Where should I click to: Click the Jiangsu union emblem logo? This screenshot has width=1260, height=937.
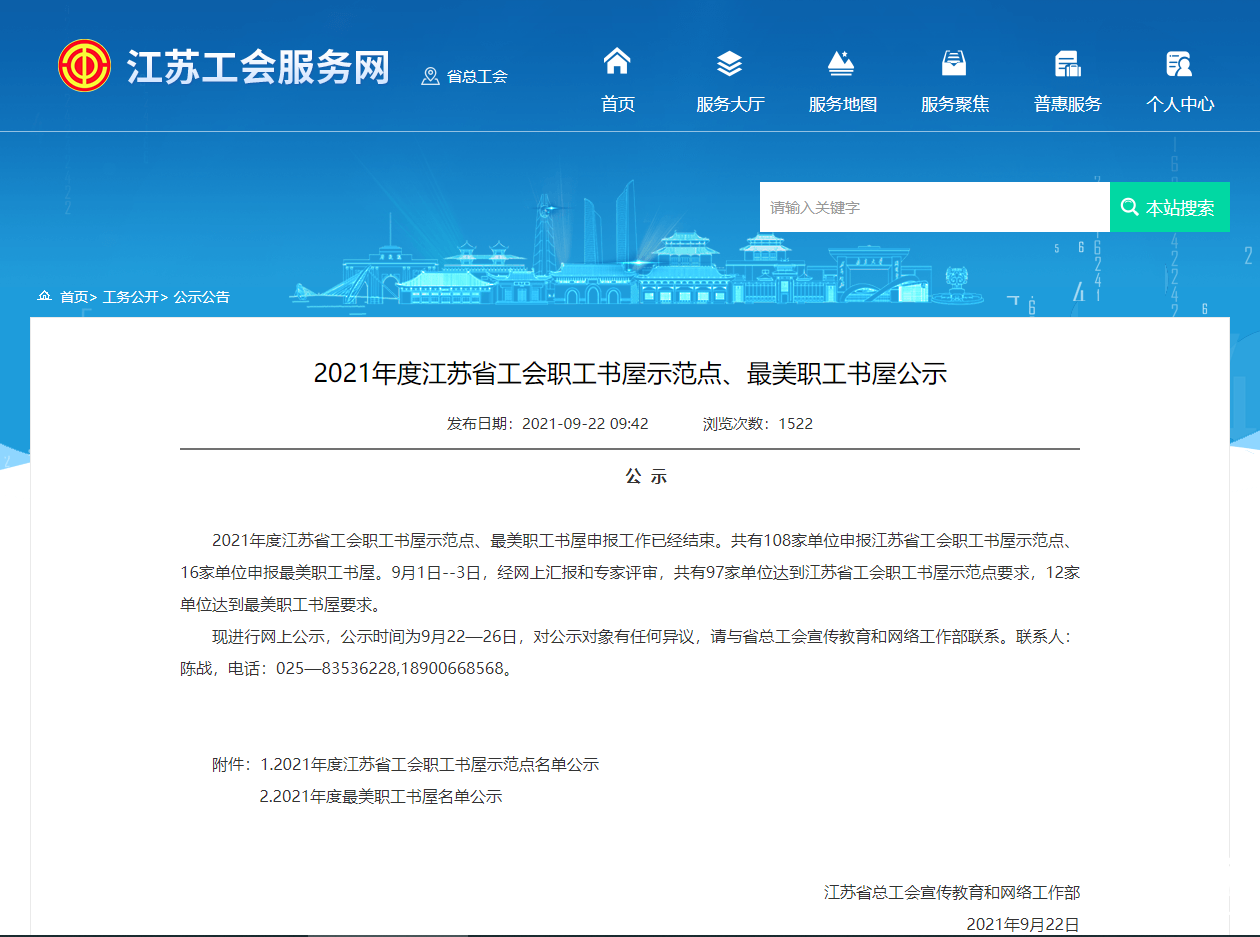(84, 66)
